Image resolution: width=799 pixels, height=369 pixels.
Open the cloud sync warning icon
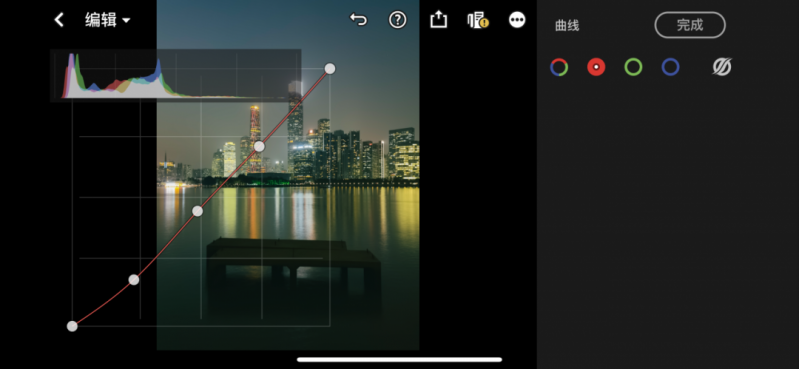[478, 20]
